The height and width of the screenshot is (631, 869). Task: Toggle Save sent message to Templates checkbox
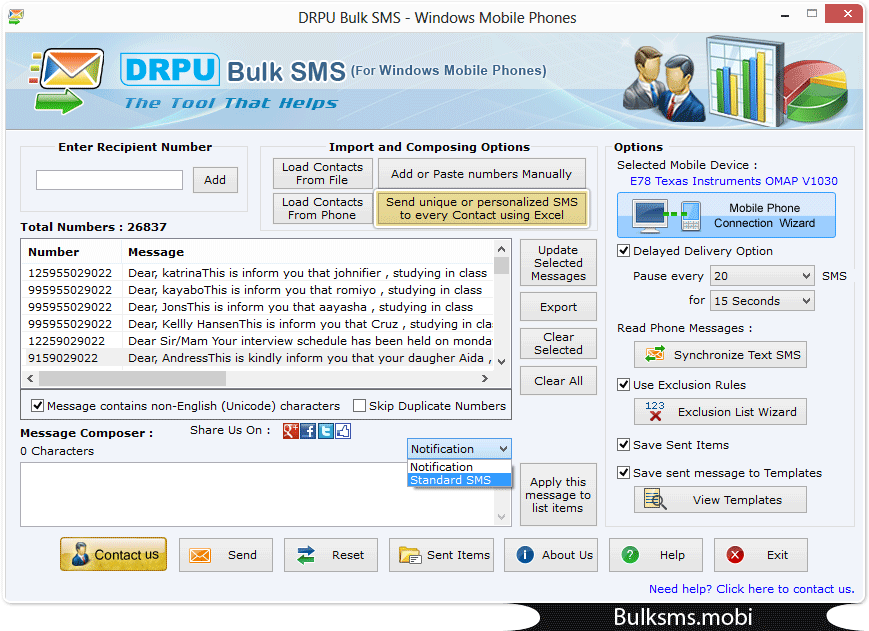pyautogui.click(x=623, y=473)
